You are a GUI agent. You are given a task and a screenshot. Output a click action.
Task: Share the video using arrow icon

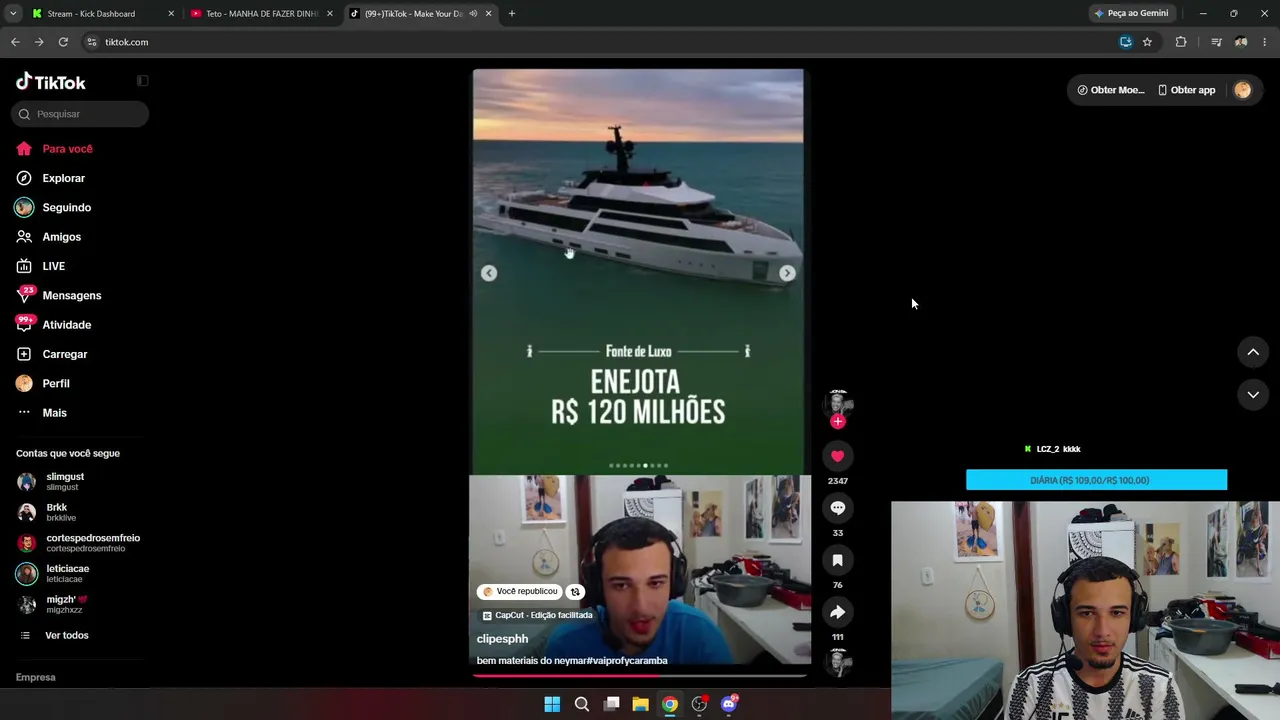click(838, 612)
